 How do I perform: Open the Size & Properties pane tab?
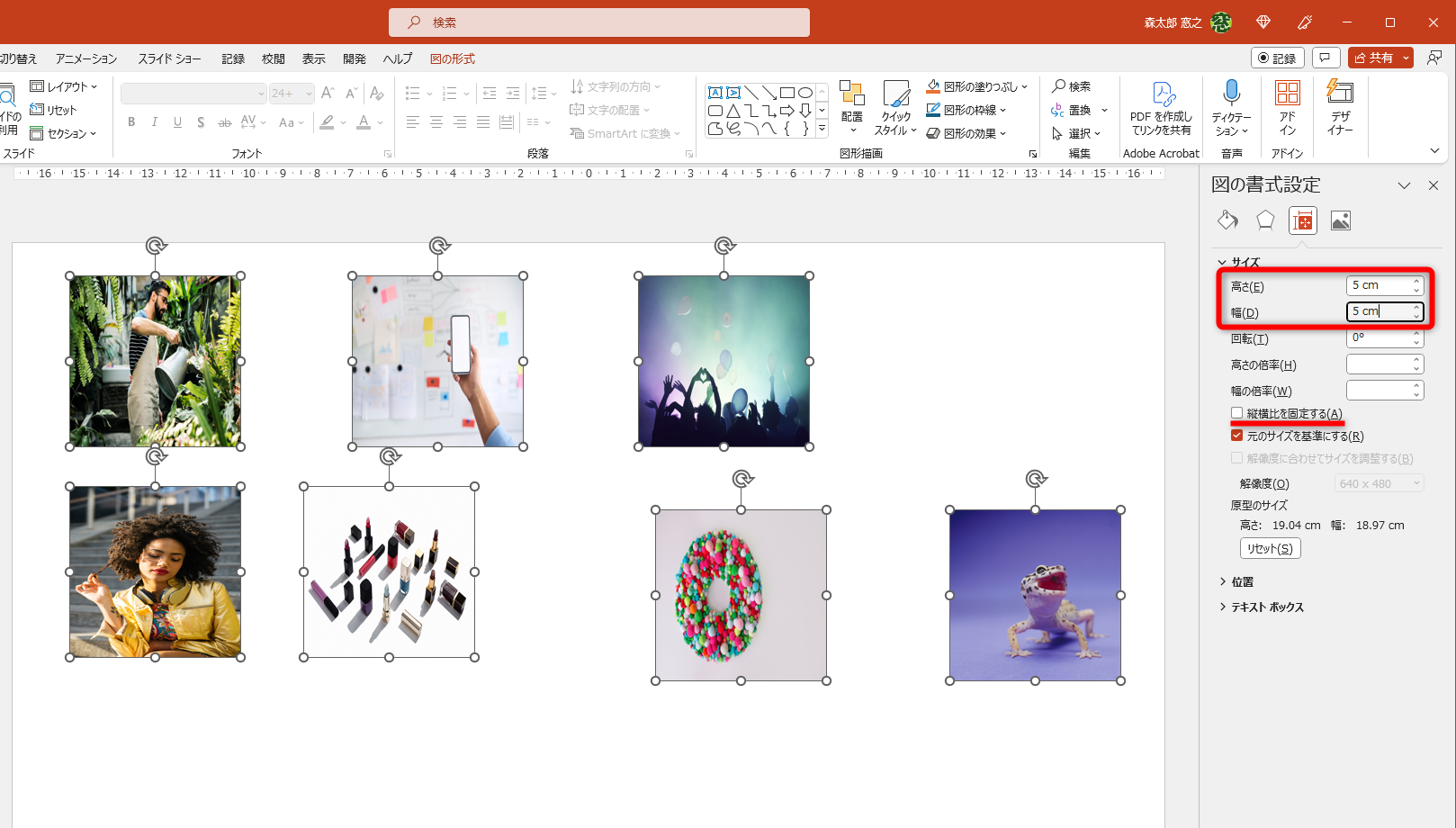coord(1303,220)
